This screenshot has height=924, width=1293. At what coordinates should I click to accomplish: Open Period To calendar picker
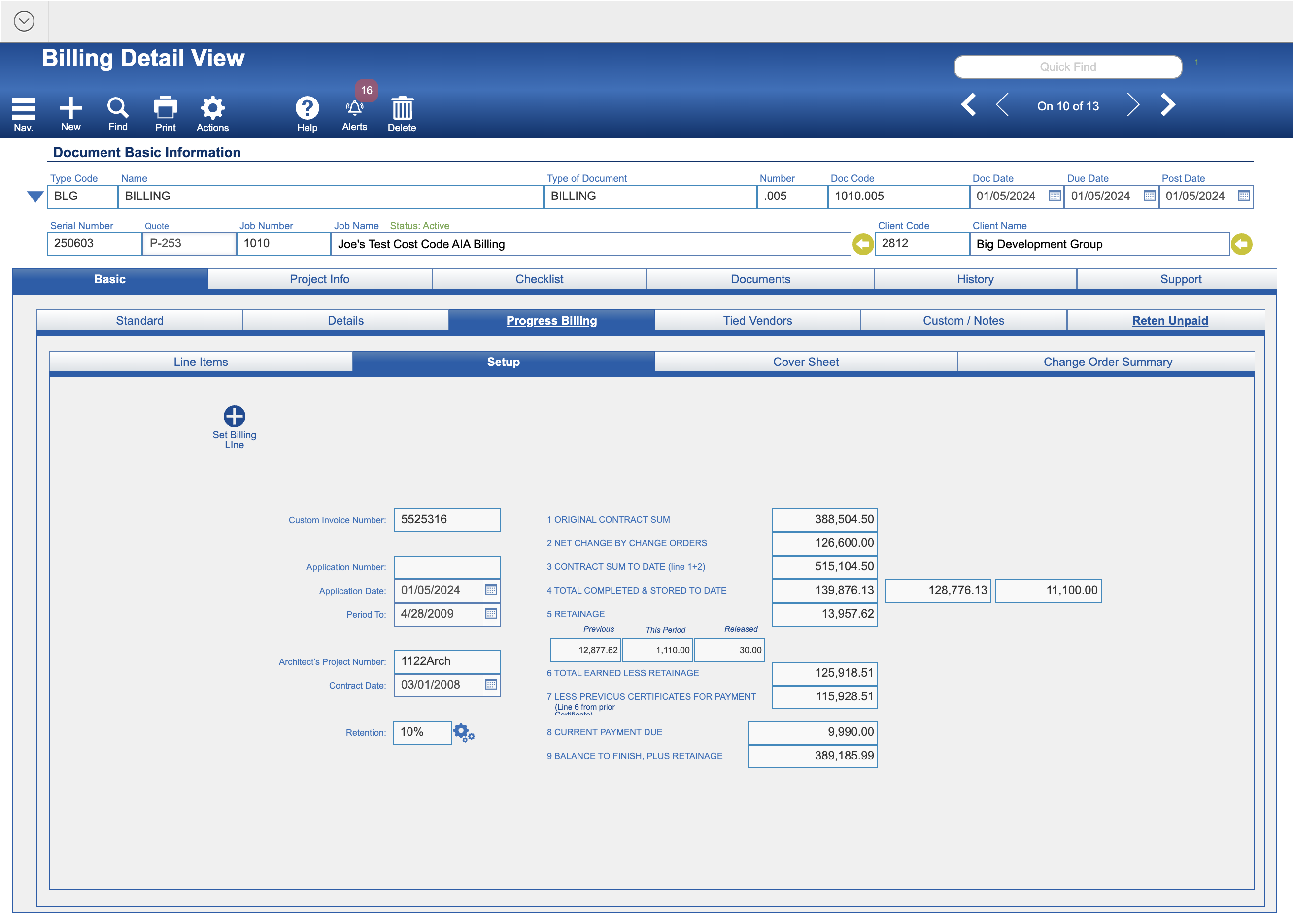pyautogui.click(x=491, y=614)
